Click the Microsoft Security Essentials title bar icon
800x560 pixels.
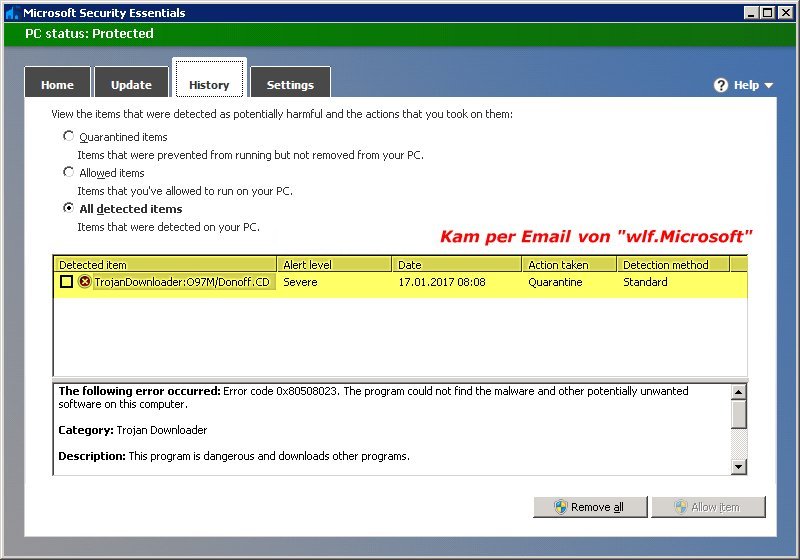(x=12, y=13)
